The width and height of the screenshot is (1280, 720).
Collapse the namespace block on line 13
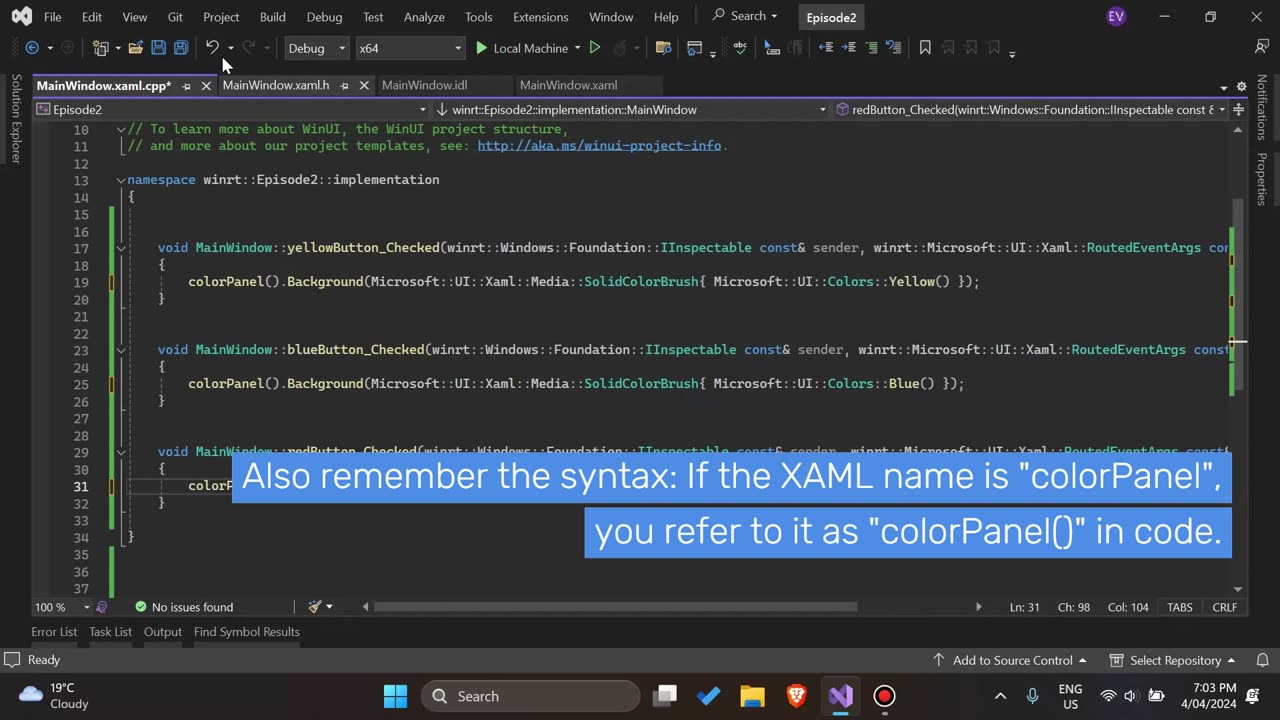tap(120, 180)
